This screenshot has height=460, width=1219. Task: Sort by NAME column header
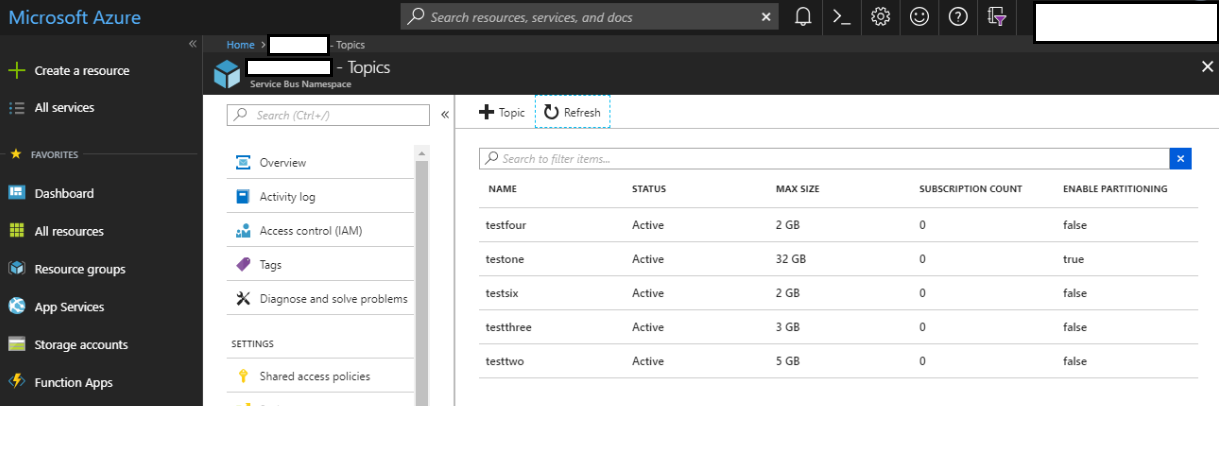tap(502, 189)
